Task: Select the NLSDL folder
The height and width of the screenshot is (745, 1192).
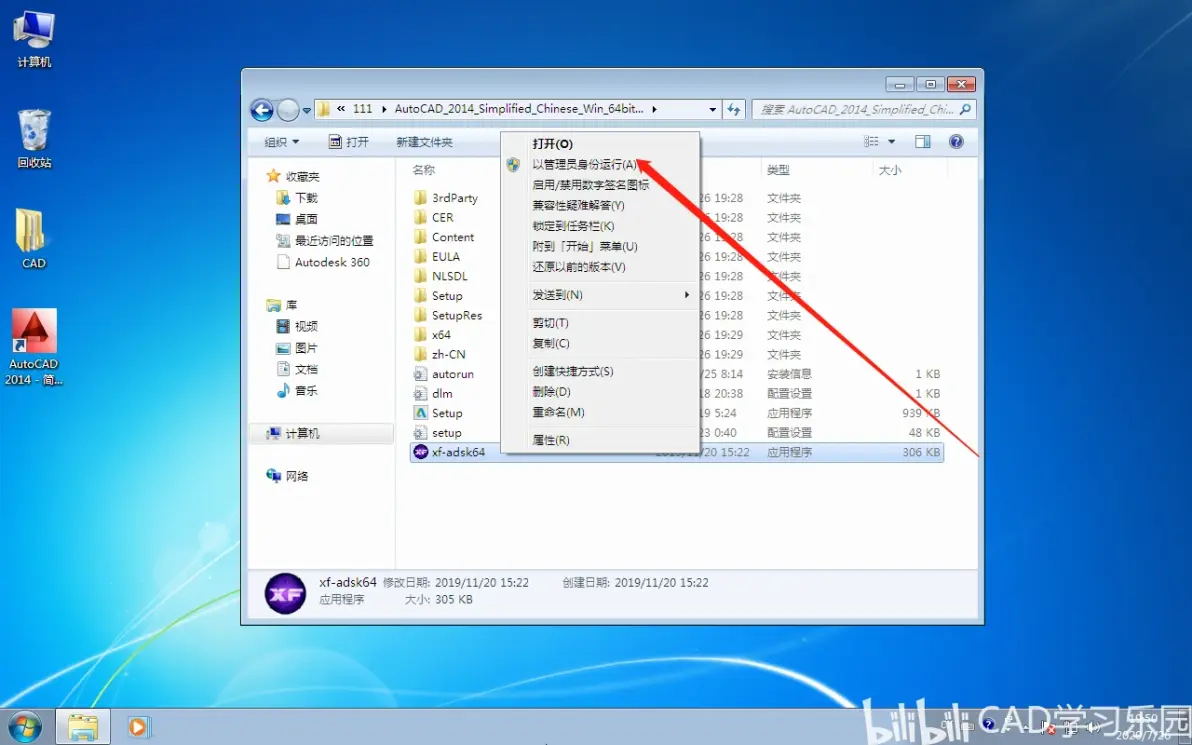Action: click(x=441, y=276)
